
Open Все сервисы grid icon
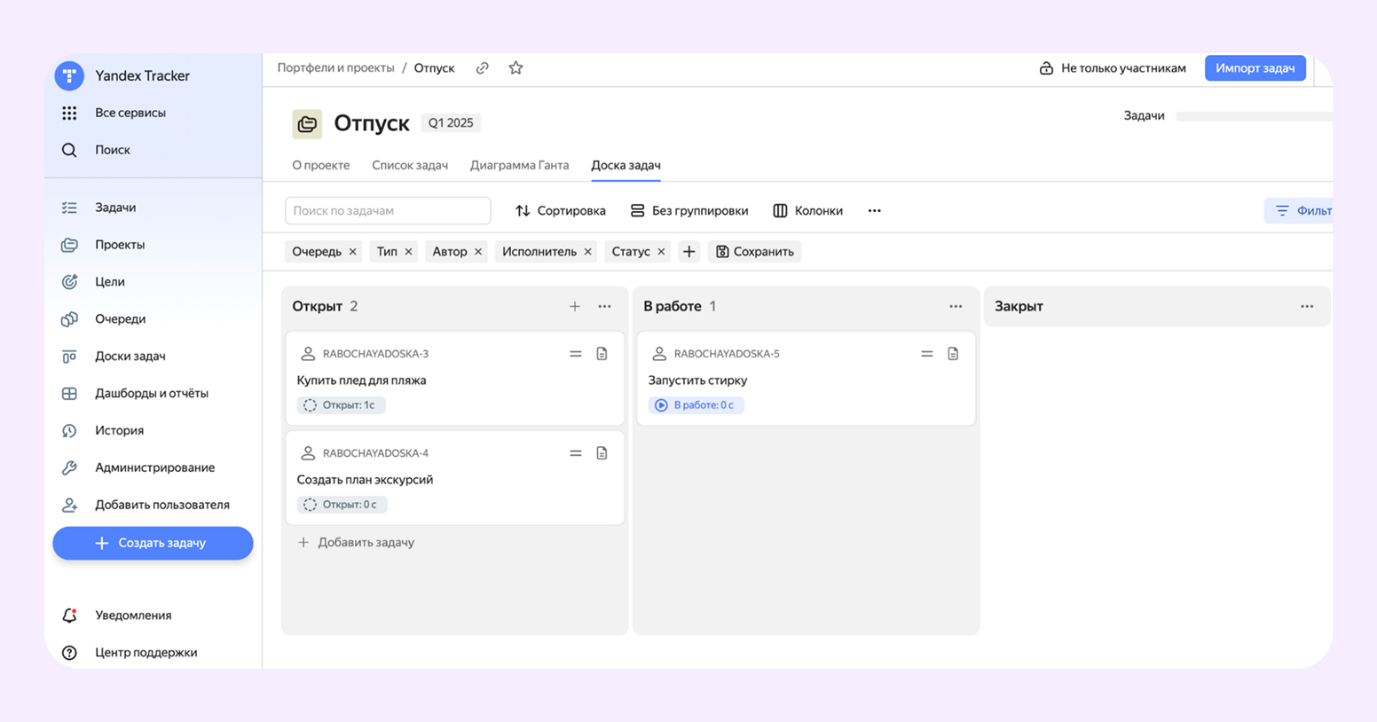[69, 113]
